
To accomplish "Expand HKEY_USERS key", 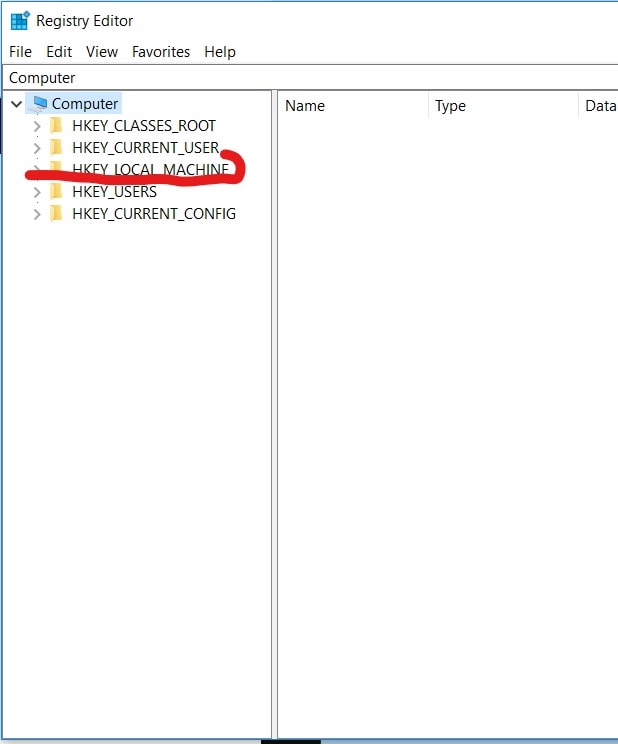I will [x=37, y=192].
